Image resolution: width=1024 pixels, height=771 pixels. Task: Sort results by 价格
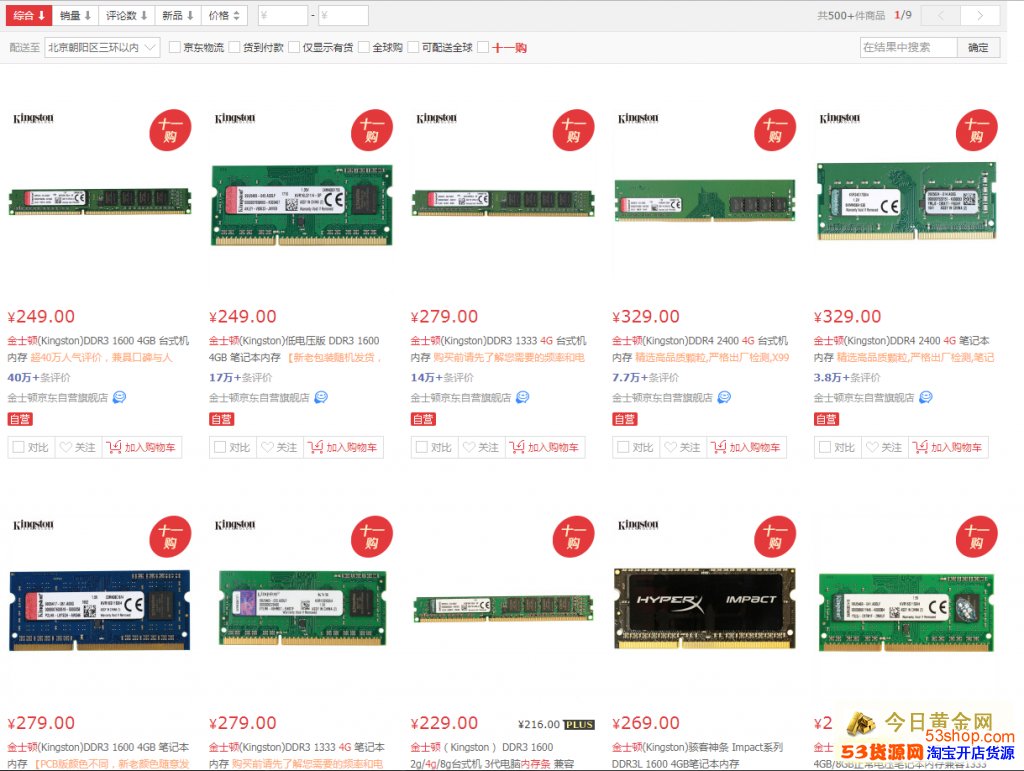pos(224,16)
